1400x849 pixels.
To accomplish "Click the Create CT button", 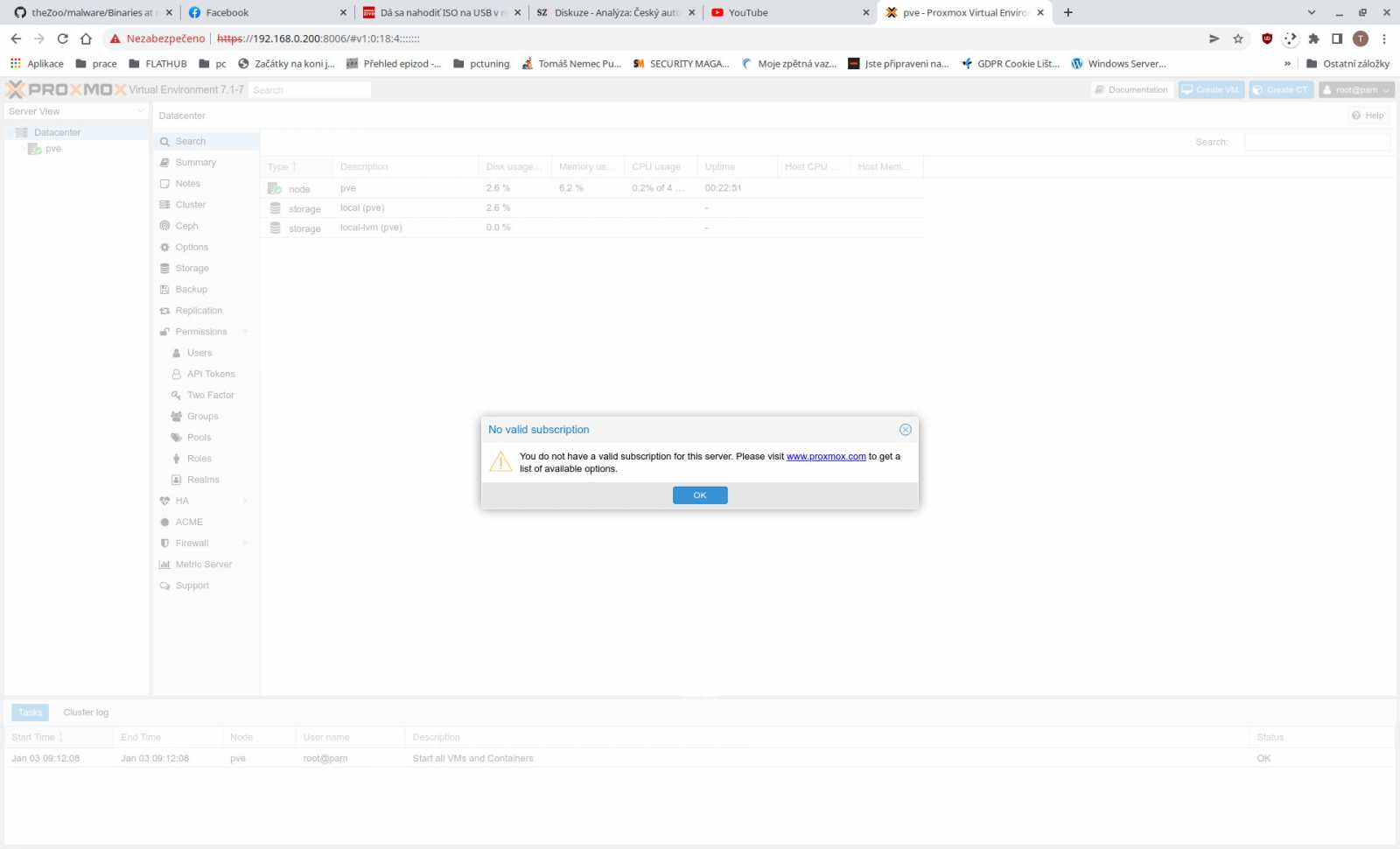I will (1281, 90).
